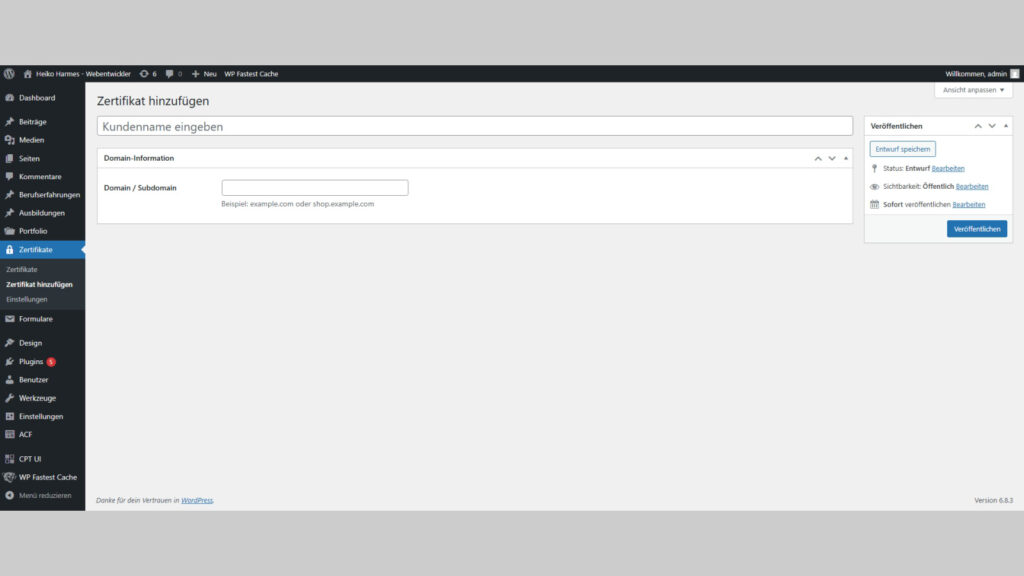
Task: Click the comments bubble icon in admin bar
Action: click(x=170, y=73)
